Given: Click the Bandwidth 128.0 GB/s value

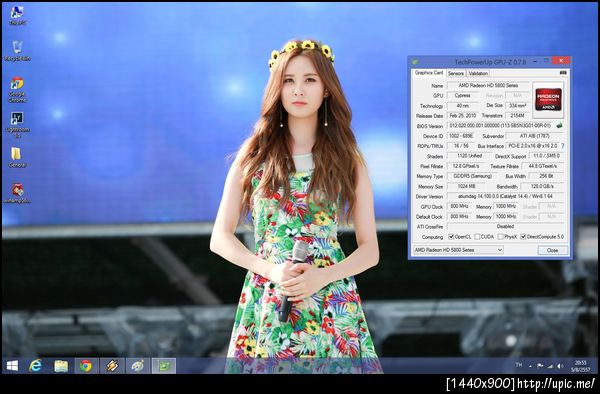Looking at the screenshot, I should (542, 186).
